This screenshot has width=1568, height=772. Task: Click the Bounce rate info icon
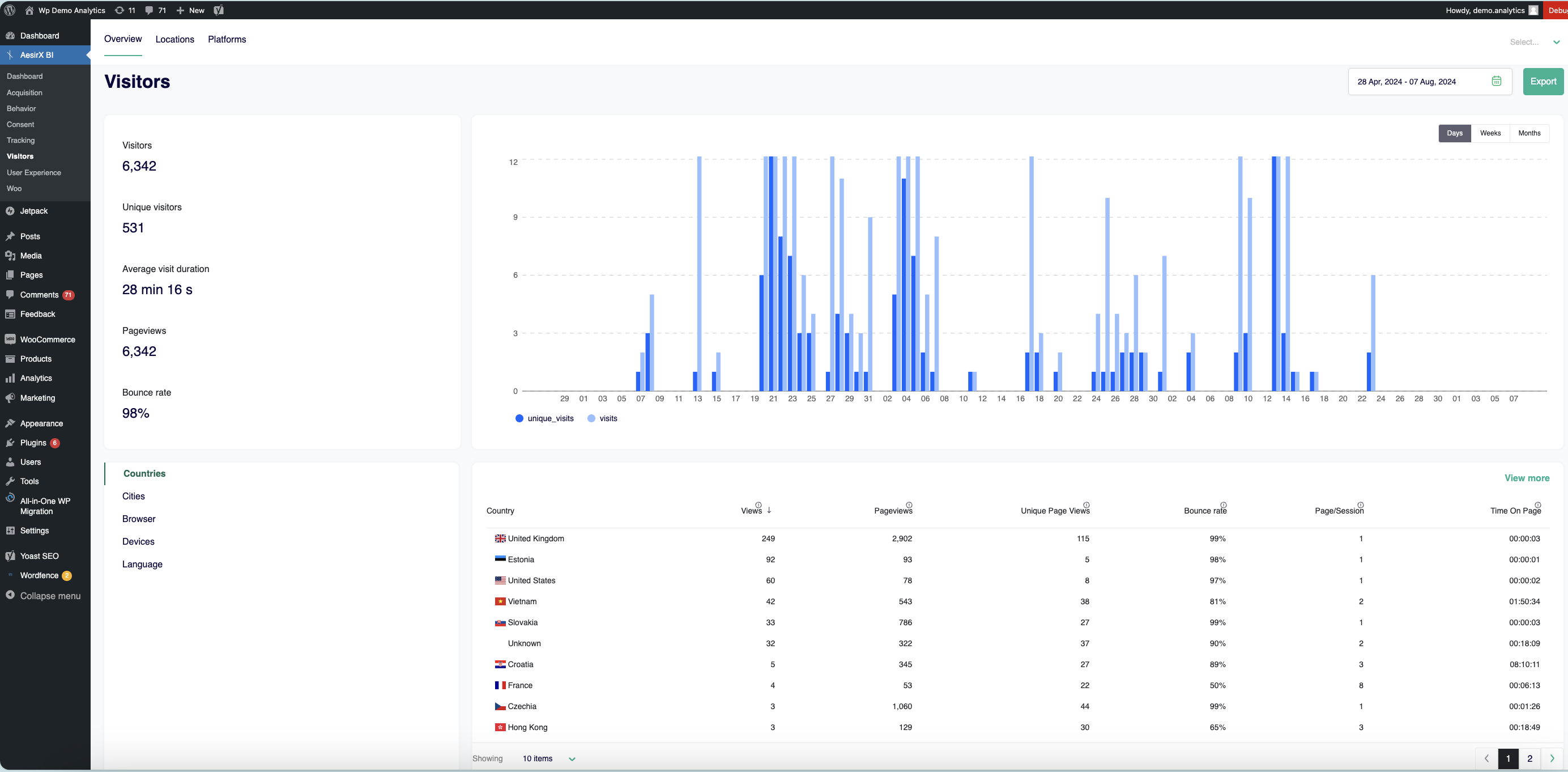point(1224,504)
